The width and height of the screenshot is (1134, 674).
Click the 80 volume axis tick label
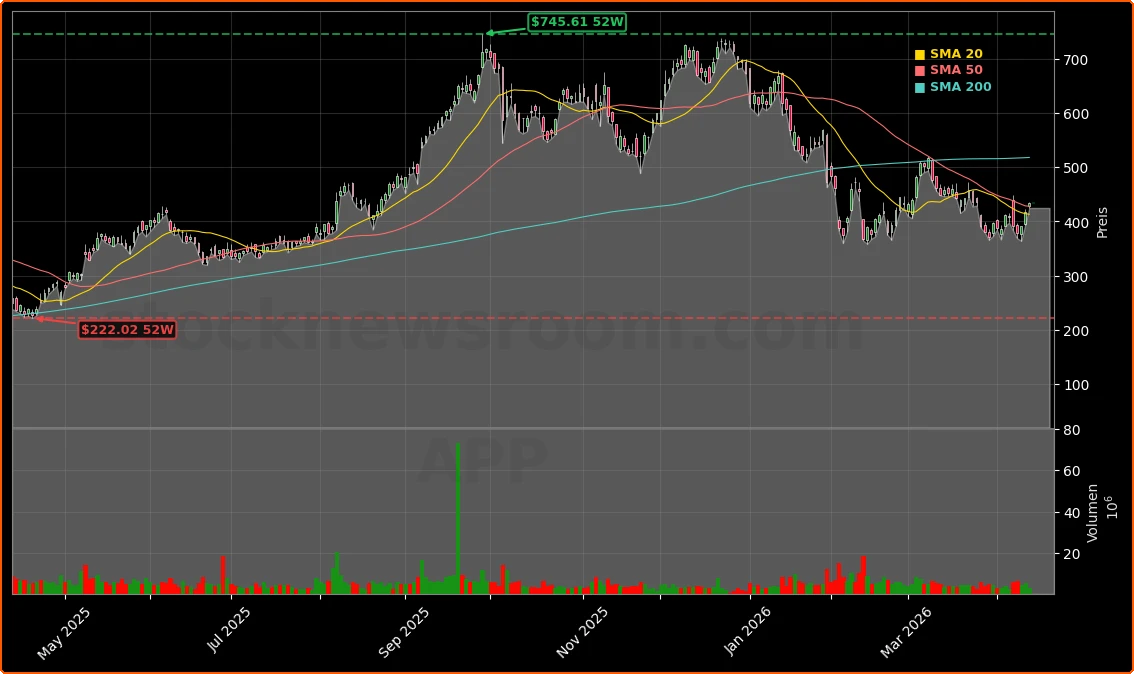tap(1069, 430)
